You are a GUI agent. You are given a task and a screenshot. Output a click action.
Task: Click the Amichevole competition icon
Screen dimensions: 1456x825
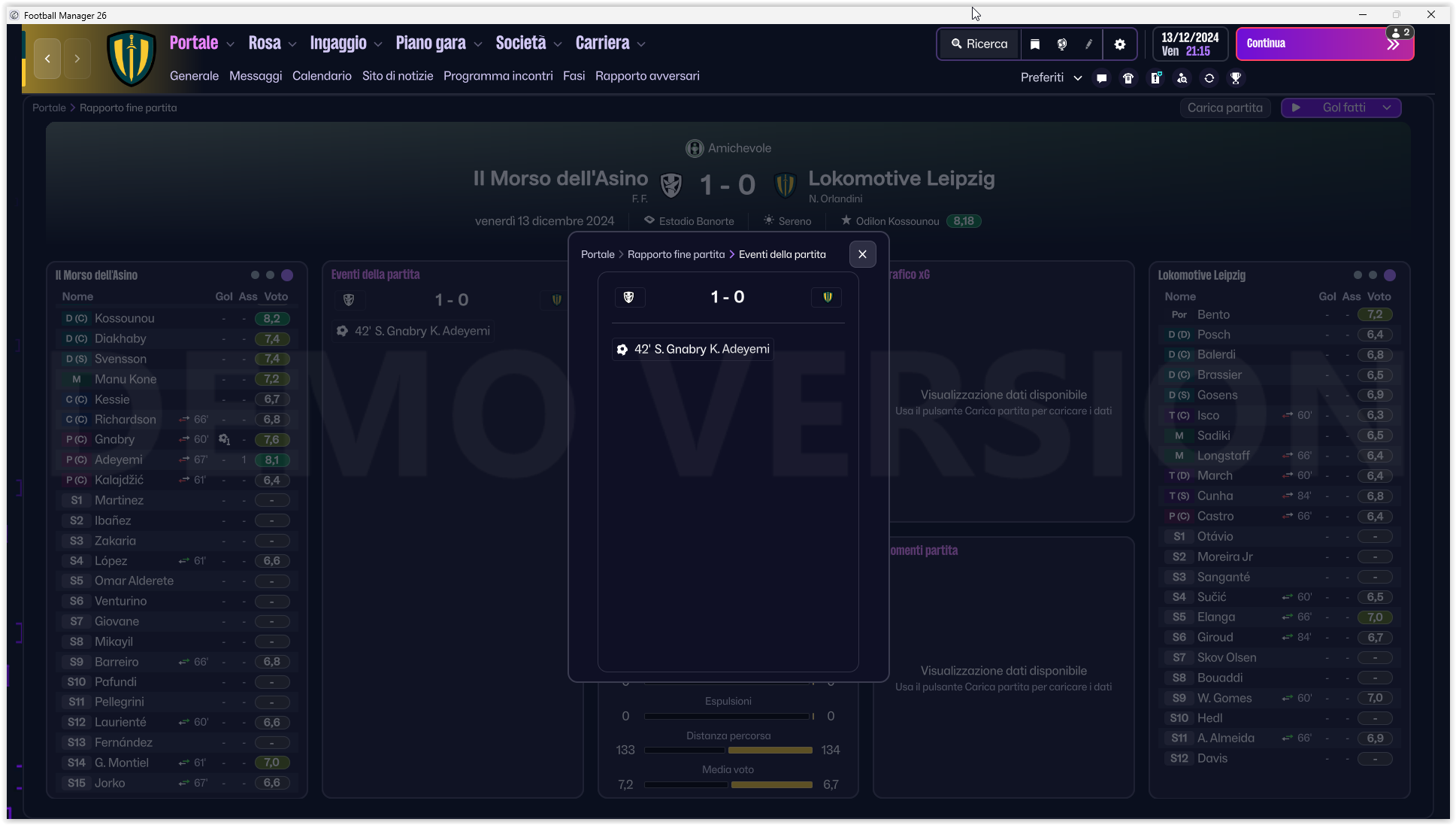pyautogui.click(x=695, y=148)
